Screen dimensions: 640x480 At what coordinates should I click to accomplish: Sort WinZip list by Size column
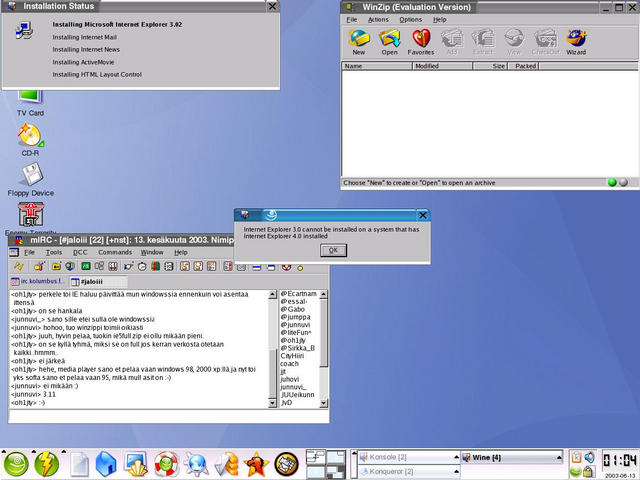click(x=490, y=66)
